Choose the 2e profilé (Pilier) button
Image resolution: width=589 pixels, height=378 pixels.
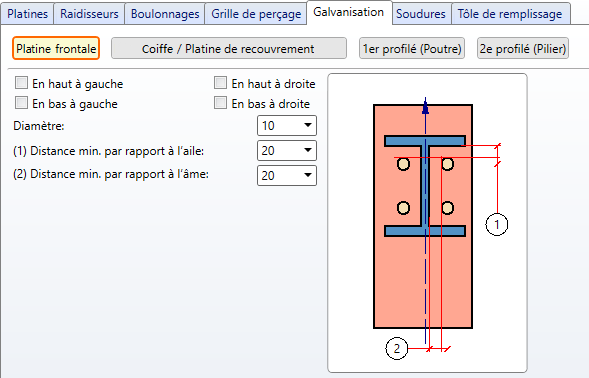pyautogui.click(x=523, y=48)
